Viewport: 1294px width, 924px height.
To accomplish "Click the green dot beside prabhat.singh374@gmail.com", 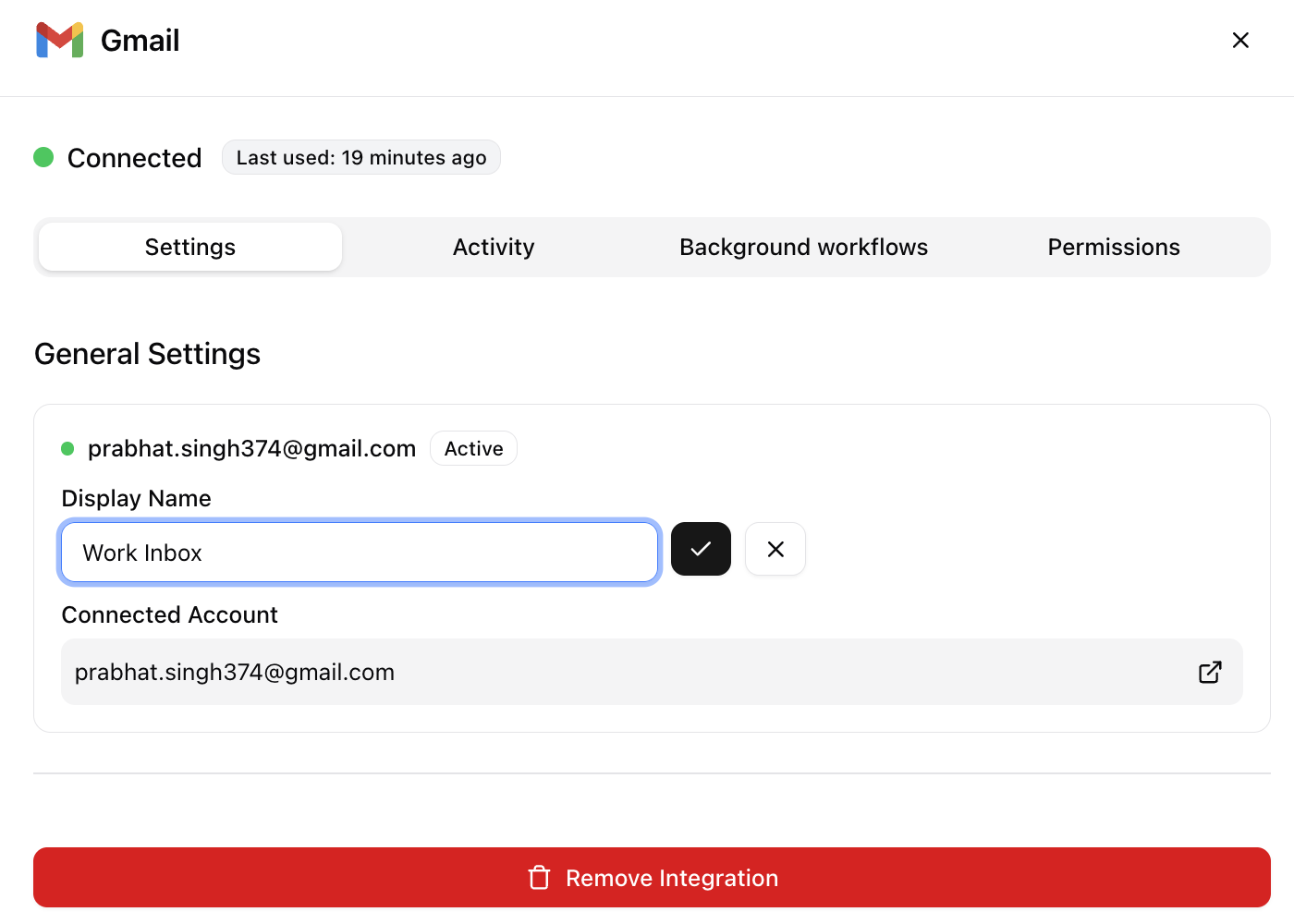I will [67, 448].
